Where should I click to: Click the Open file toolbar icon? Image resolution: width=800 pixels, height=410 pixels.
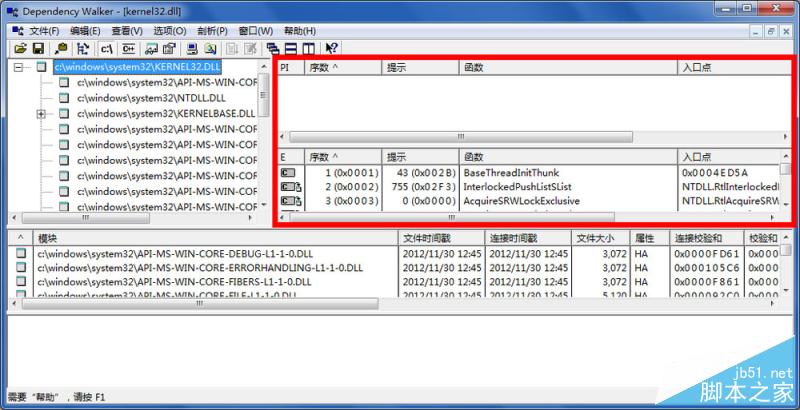coord(20,48)
